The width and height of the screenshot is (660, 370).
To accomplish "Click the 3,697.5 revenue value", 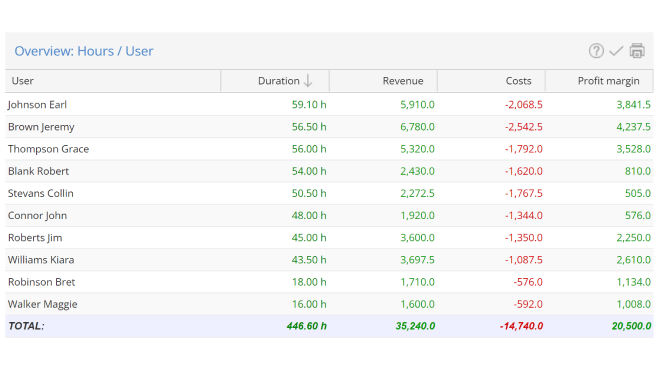I will tap(417, 260).
